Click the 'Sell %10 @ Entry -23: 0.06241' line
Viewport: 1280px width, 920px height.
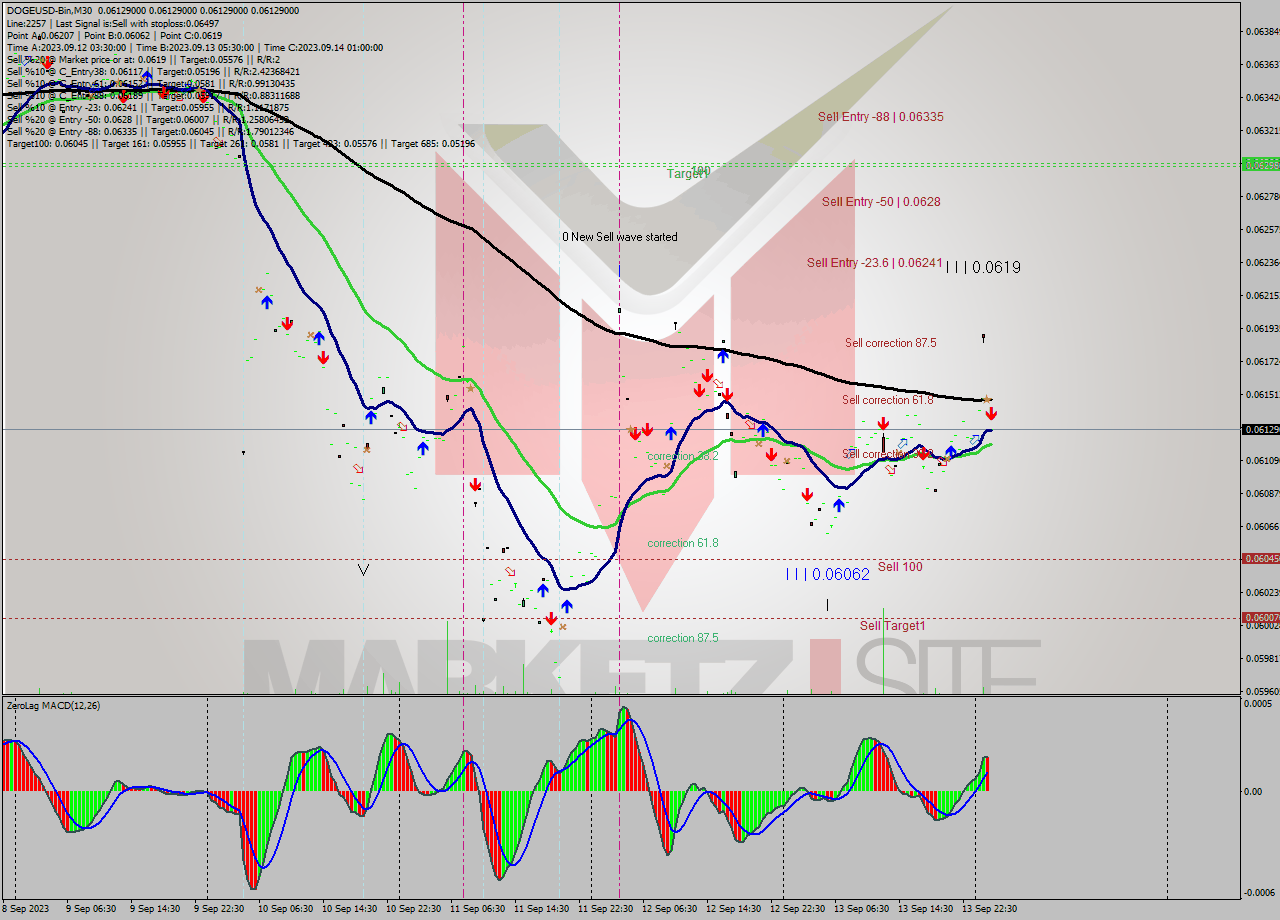pyautogui.click(x=148, y=107)
